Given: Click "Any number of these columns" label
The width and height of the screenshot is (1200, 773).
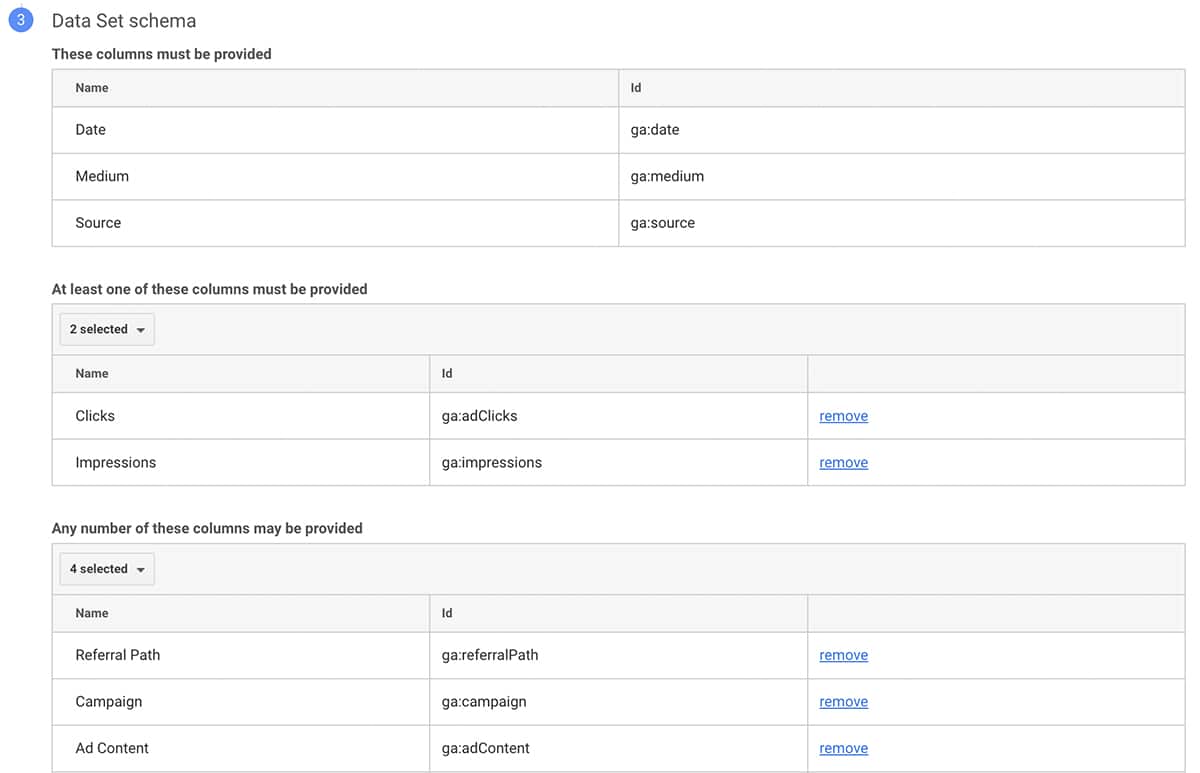Looking at the screenshot, I should [207, 528].
